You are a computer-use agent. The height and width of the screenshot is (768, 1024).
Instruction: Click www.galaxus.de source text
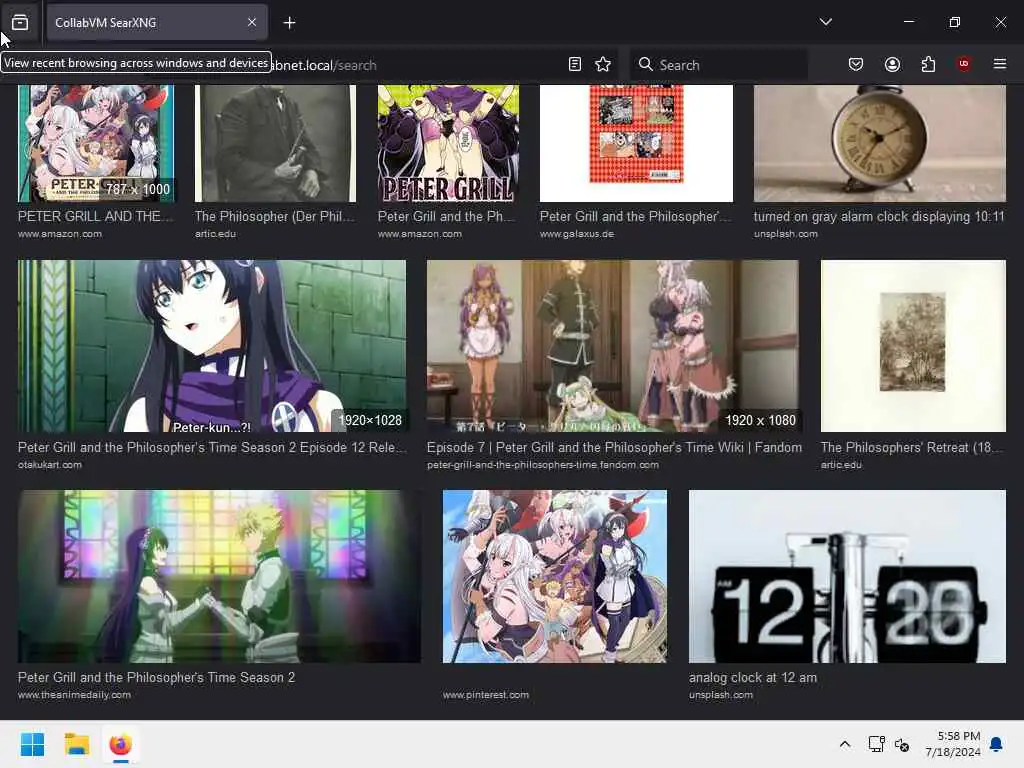click(x=577, y=233)
